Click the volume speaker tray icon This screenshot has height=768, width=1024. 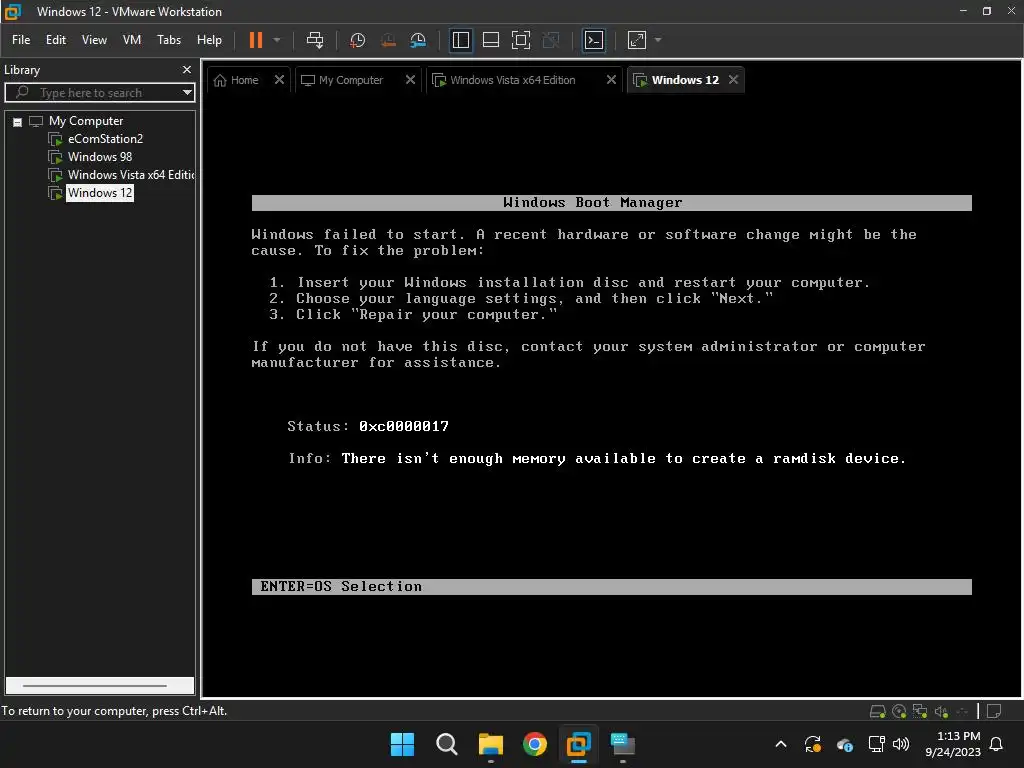tap(901, 744)
